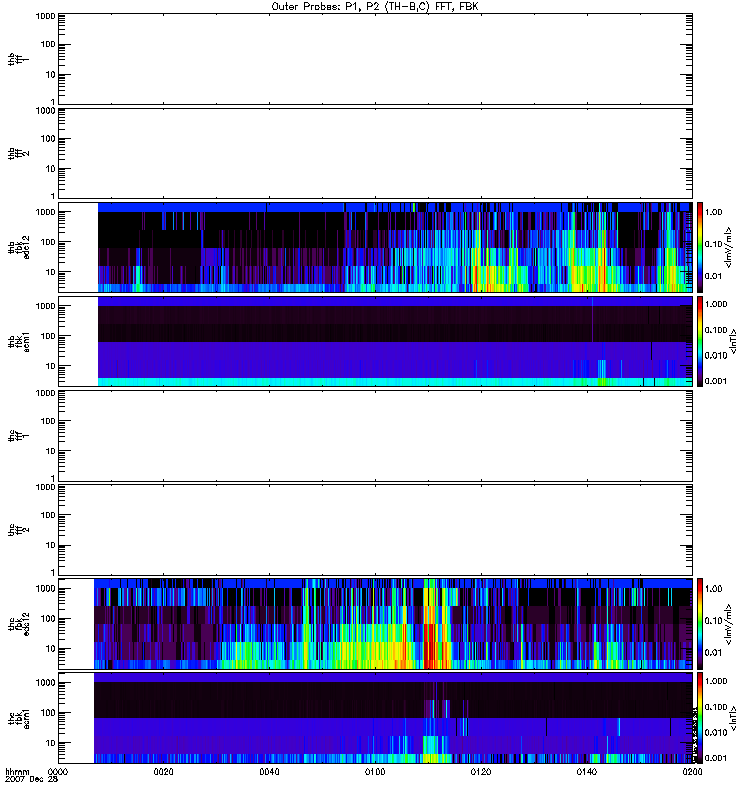The height and width of the screenshot is (800, 750).
Task: Click the '100' tick label on thc fft 2 axis
Action: coord(48,515)
